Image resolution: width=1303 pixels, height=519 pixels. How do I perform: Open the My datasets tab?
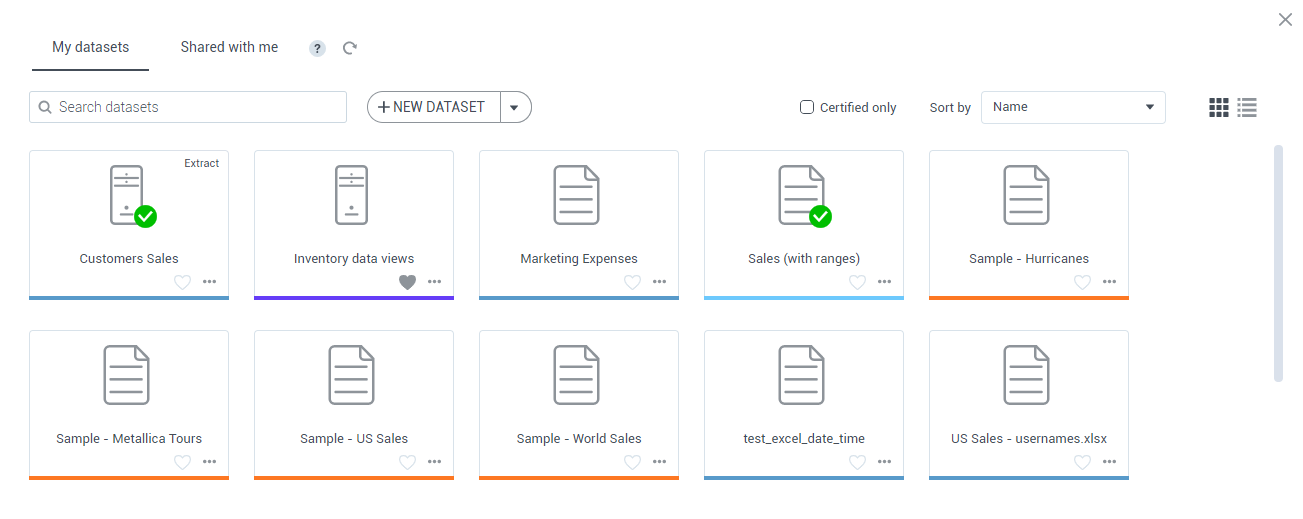(90, 47)
